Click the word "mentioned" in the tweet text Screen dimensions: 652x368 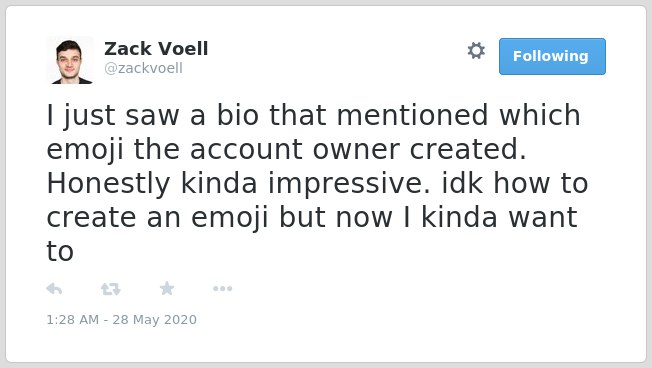412,115
